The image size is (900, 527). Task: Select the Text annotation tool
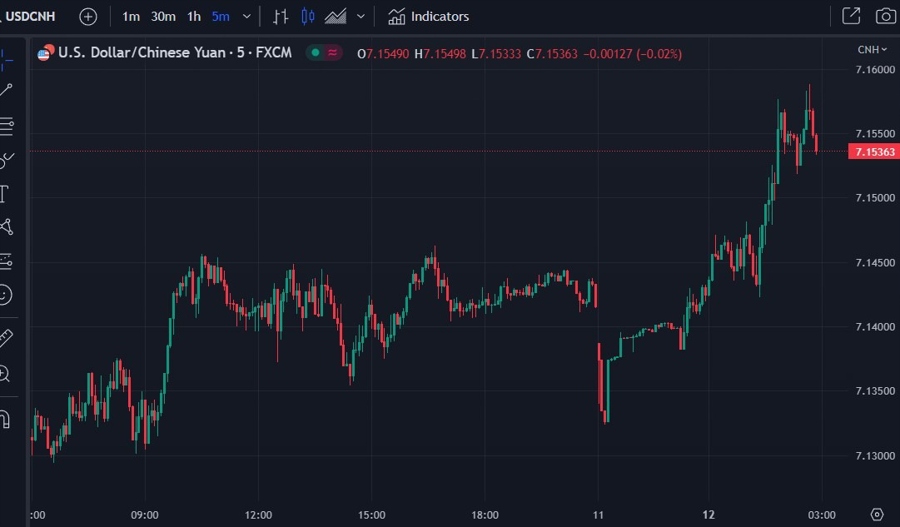click(5, 193)
